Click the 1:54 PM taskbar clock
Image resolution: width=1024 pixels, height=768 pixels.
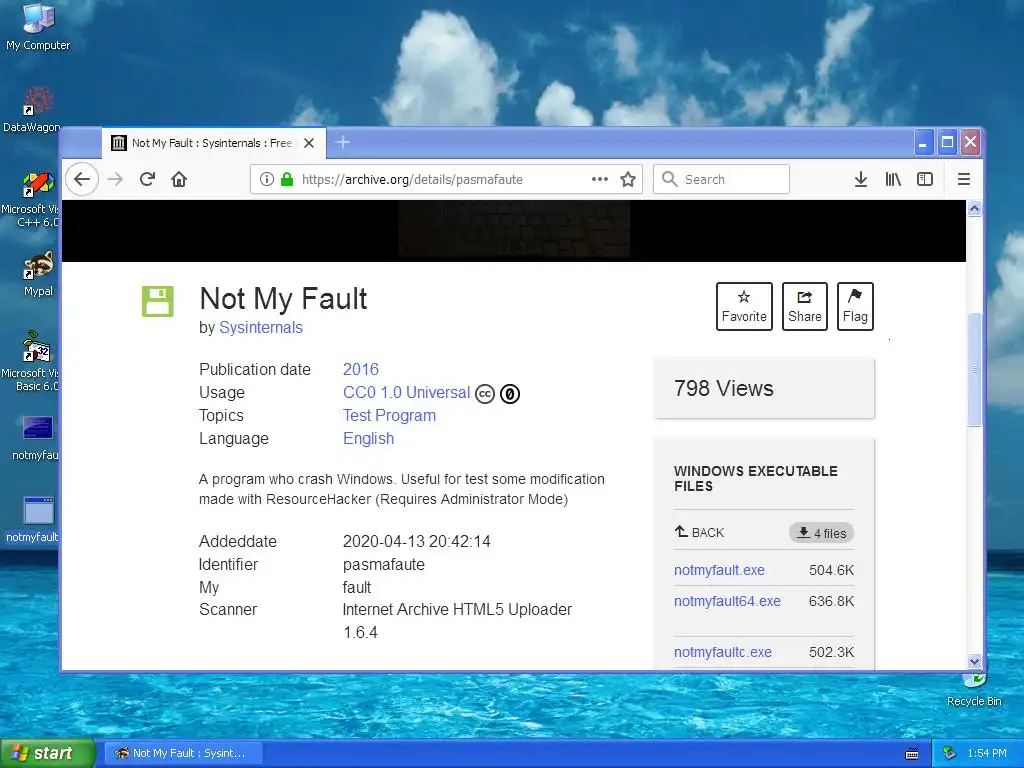[x=987, y=753]
